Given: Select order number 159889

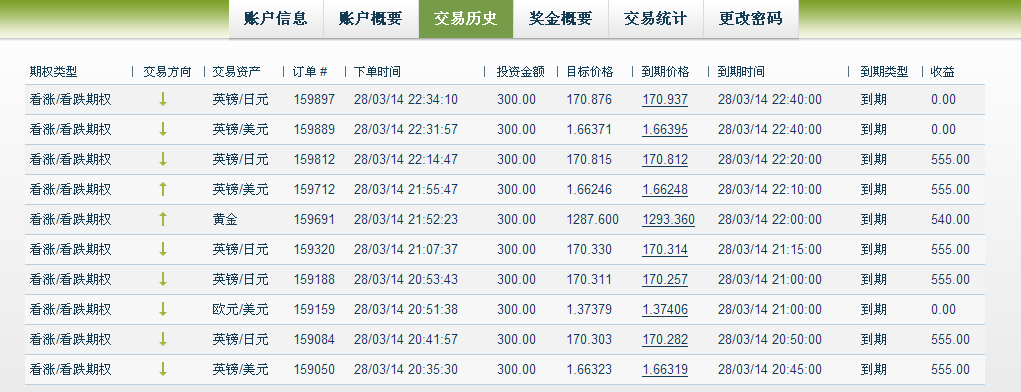Looking at the screenshot, I should pyautogui.click(x=314, y=130).
